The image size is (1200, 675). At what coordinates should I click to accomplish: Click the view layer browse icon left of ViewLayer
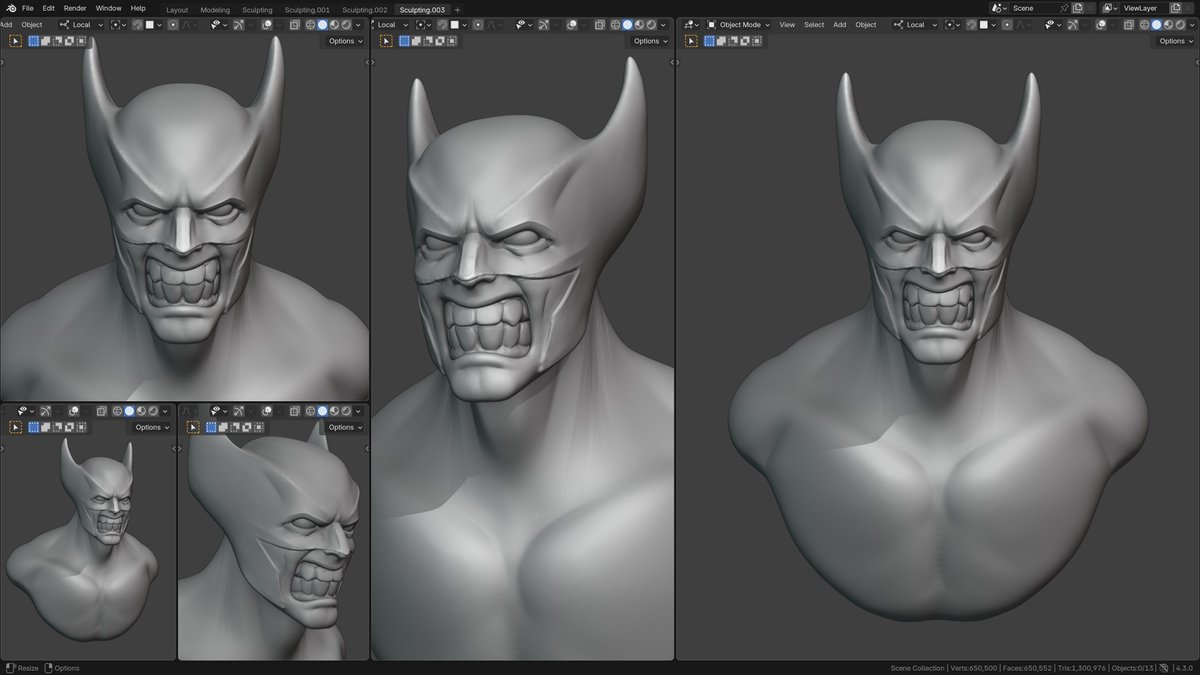coord(1109,8)
